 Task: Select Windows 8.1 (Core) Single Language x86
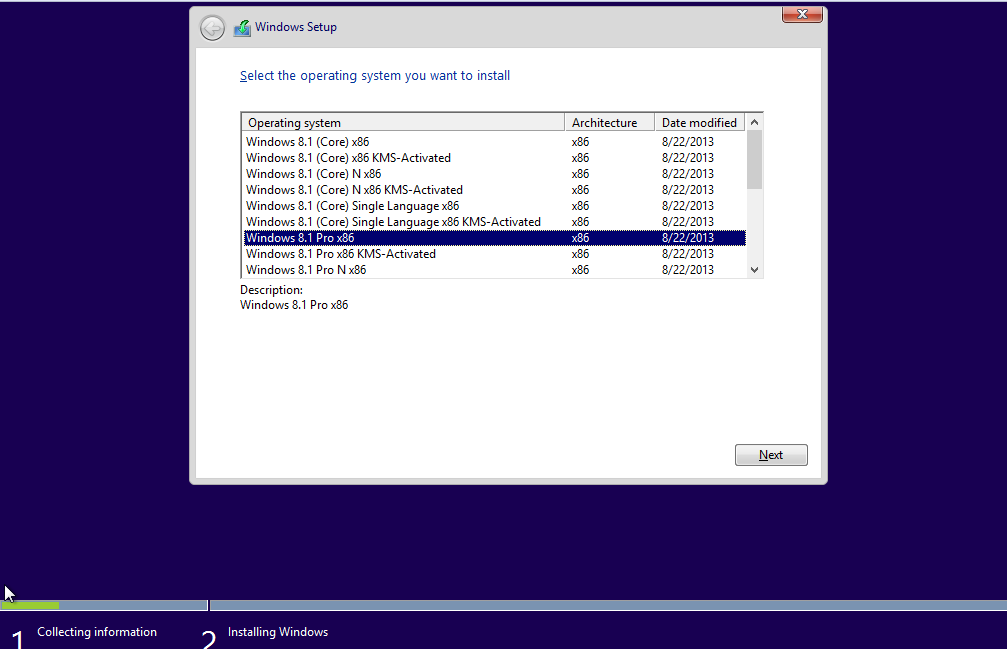click(x=495, y=206)
